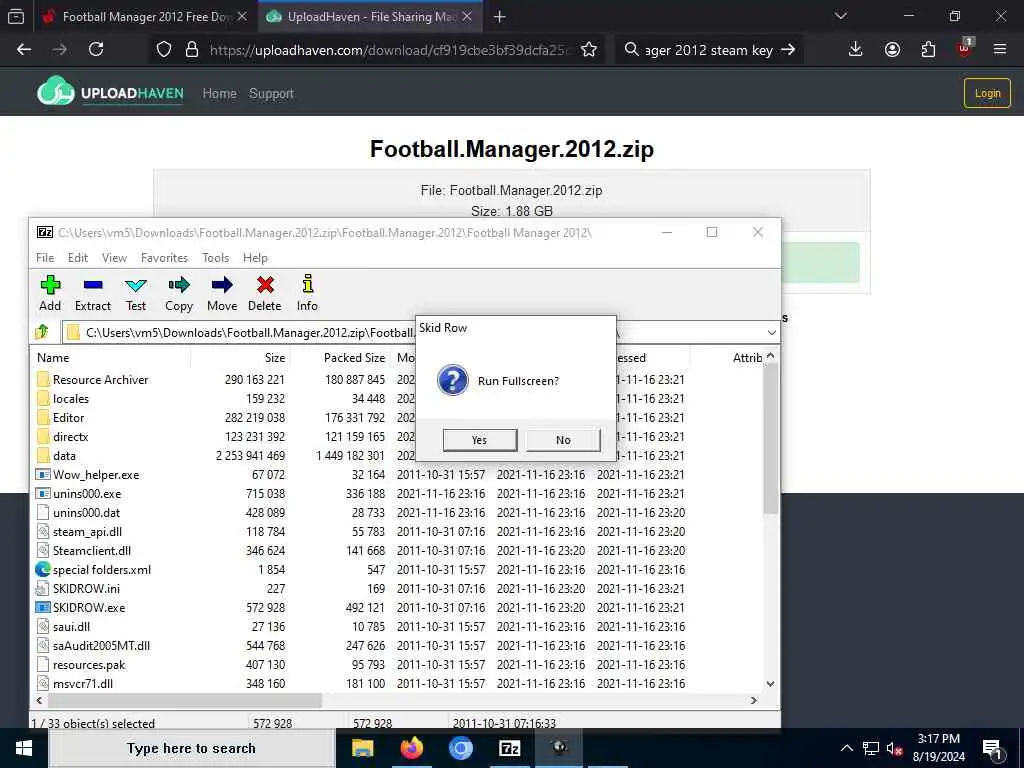Image resolution: width=1024 pixels, height=768 pixels.
Task: Select the special folders.xml Edge icon
Action: pos(43,569)
